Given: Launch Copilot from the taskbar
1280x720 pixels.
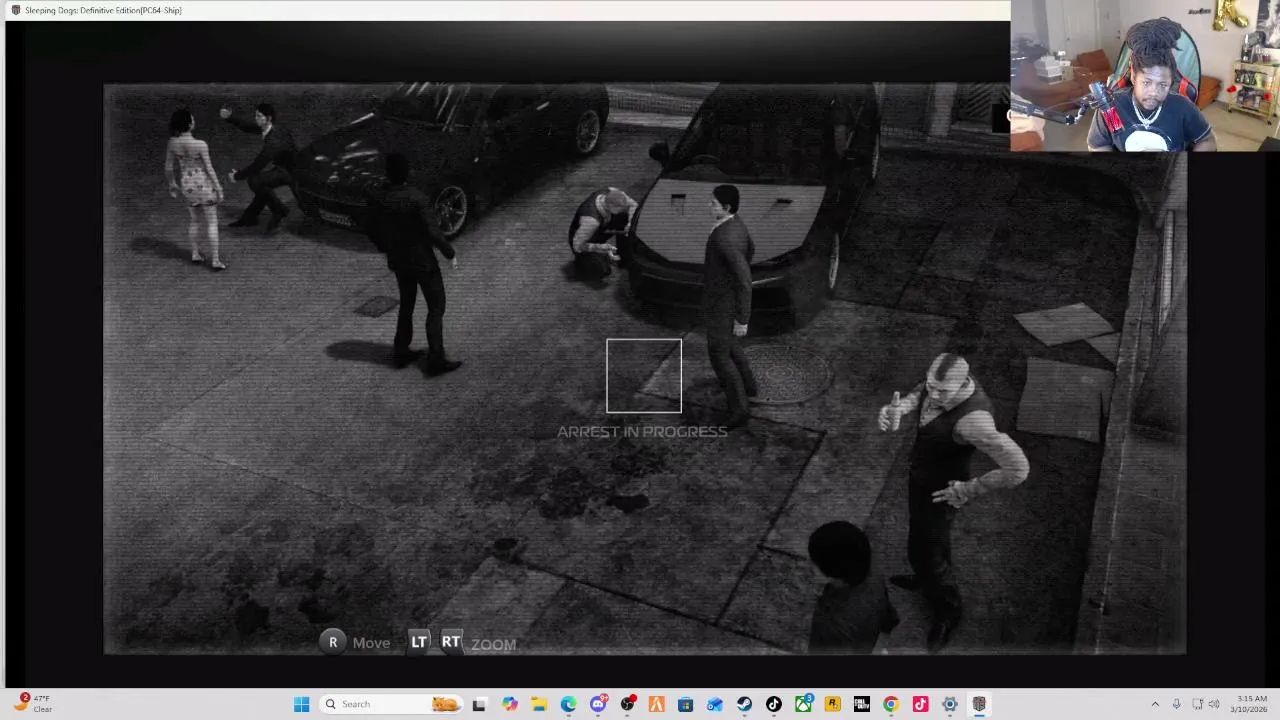Looking at the screenshot, I should 510,704.
